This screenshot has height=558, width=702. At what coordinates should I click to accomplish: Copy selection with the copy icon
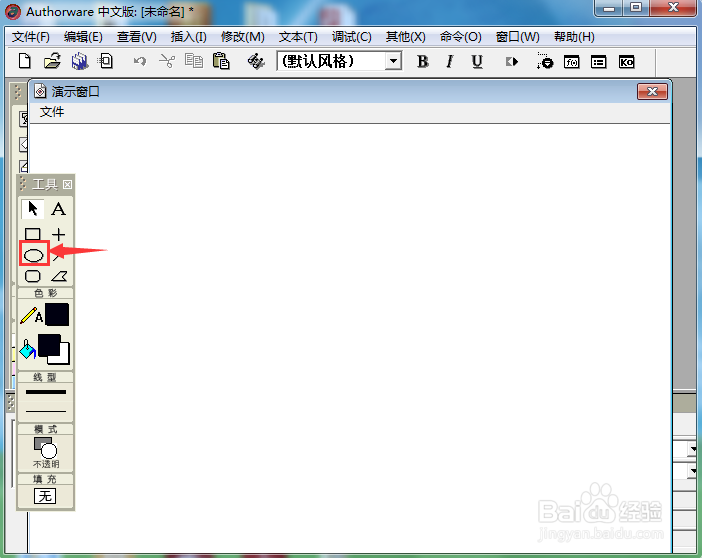[x=194, y=61]
